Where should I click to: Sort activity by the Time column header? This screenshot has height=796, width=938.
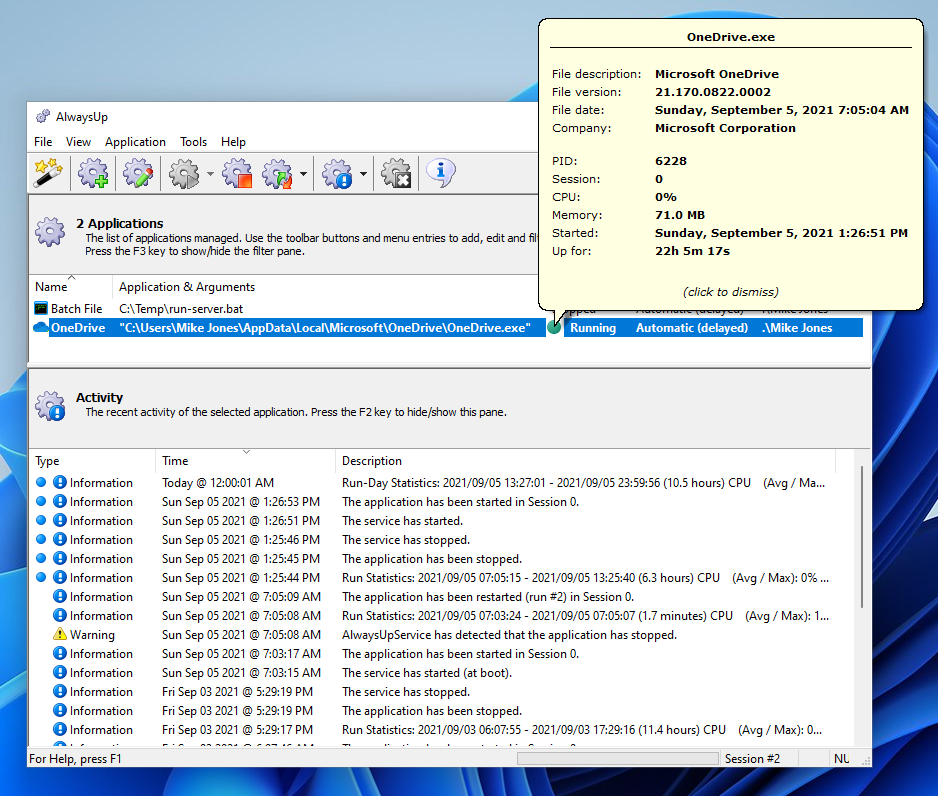click(x=245, y=460)
